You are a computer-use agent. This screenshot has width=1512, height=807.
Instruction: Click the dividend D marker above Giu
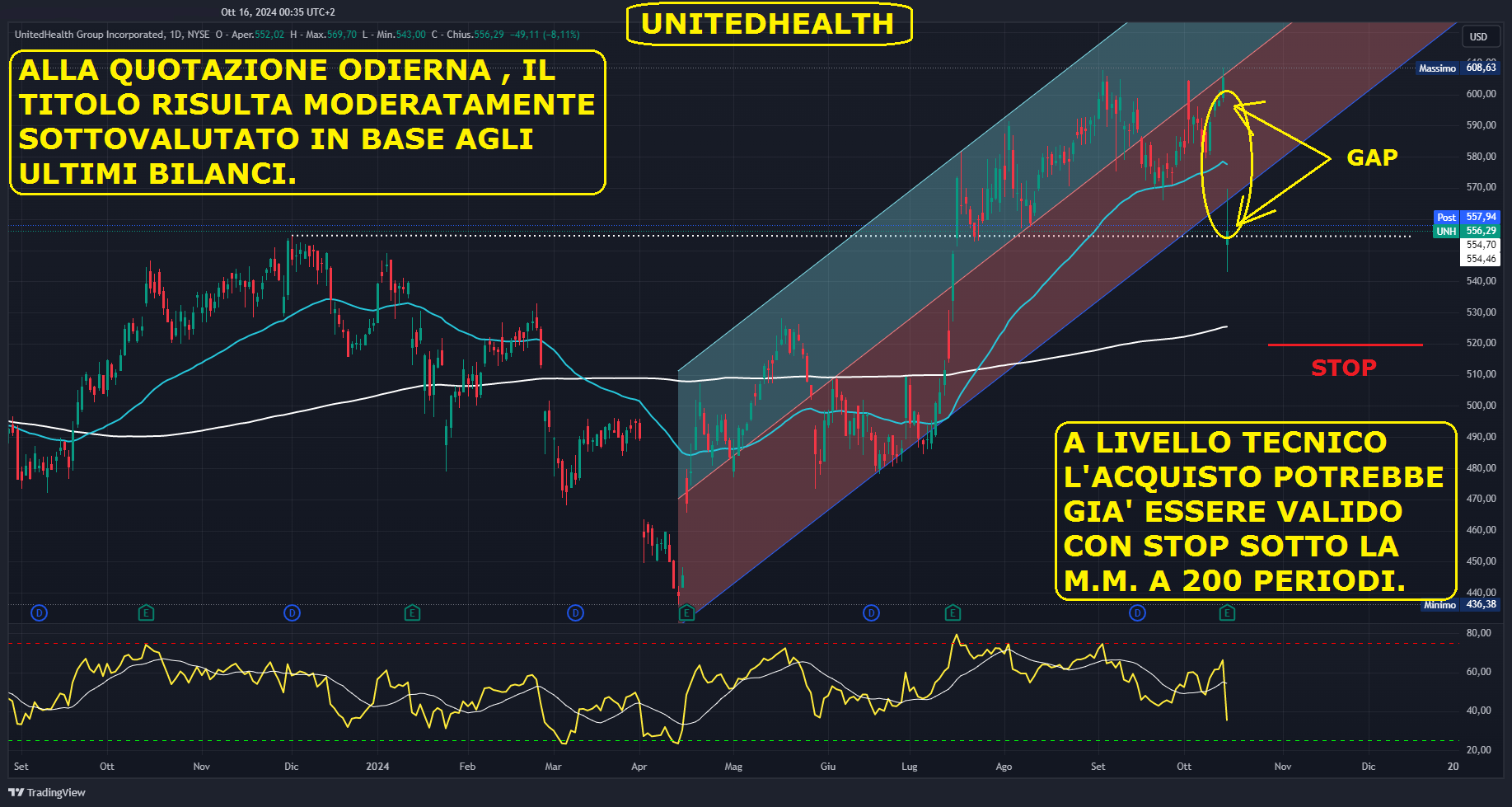(x=871, y=612)
